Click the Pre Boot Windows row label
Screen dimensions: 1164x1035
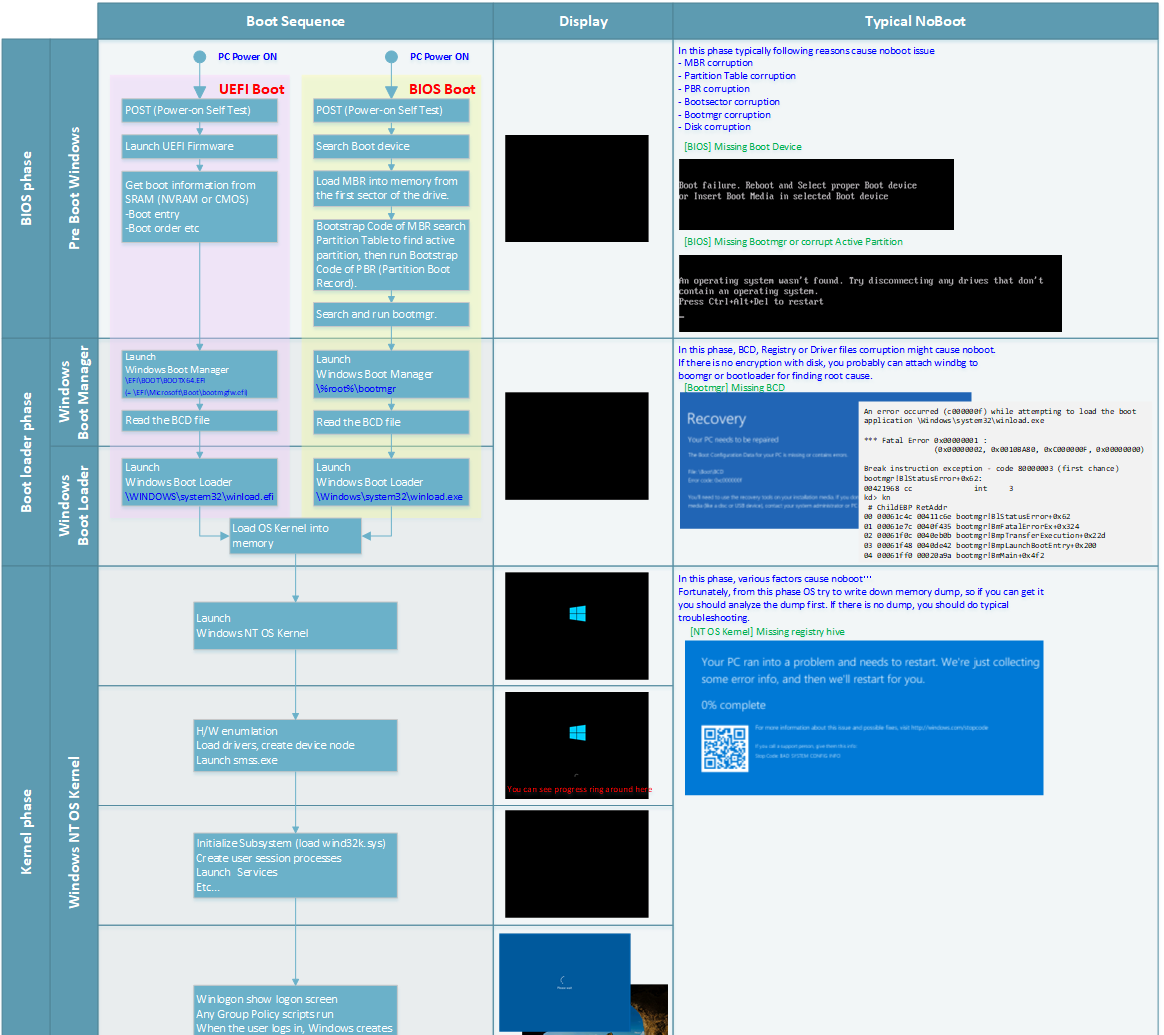pyautogui.click(x=74, y=189)
